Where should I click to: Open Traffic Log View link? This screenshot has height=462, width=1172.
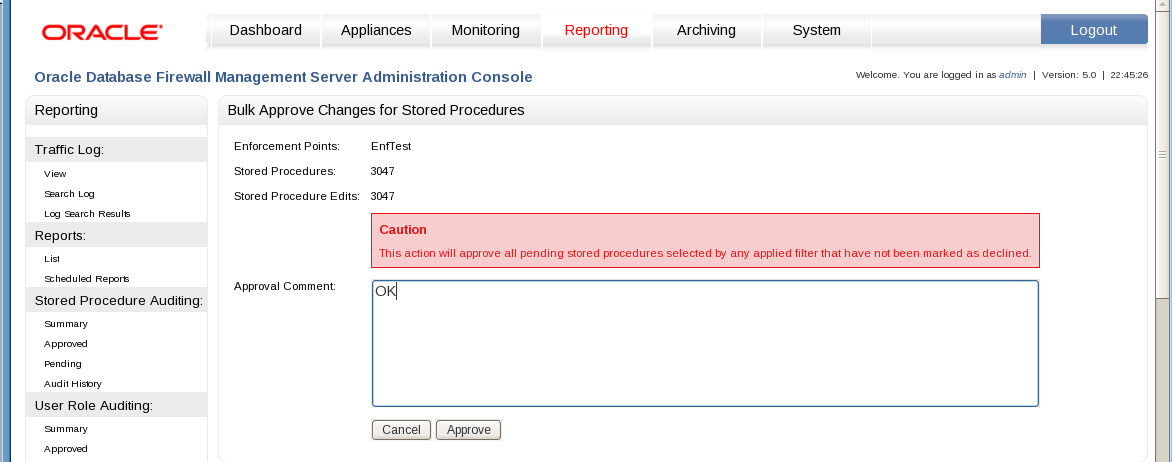pyautogui.click(x=55, y=174)
